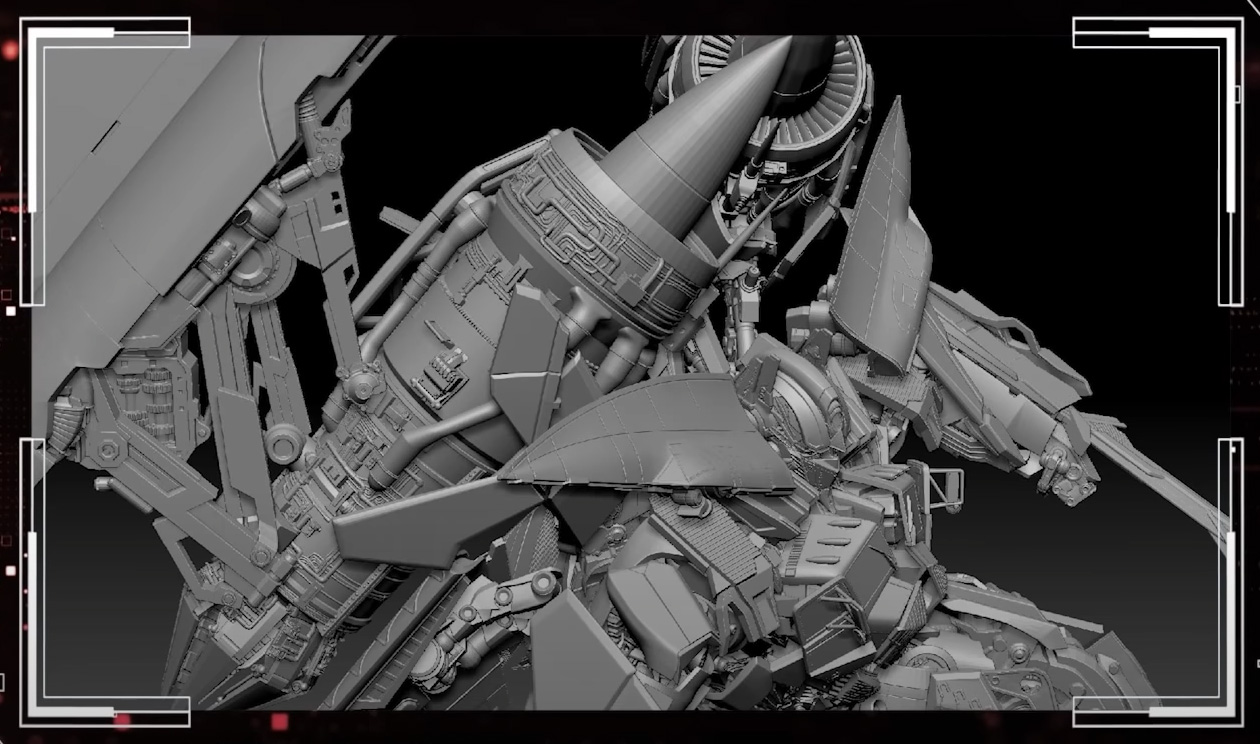The image size is (1260, 744).
Task: Click the small solid white square on the upper left edge
Action: pos(10,311)
